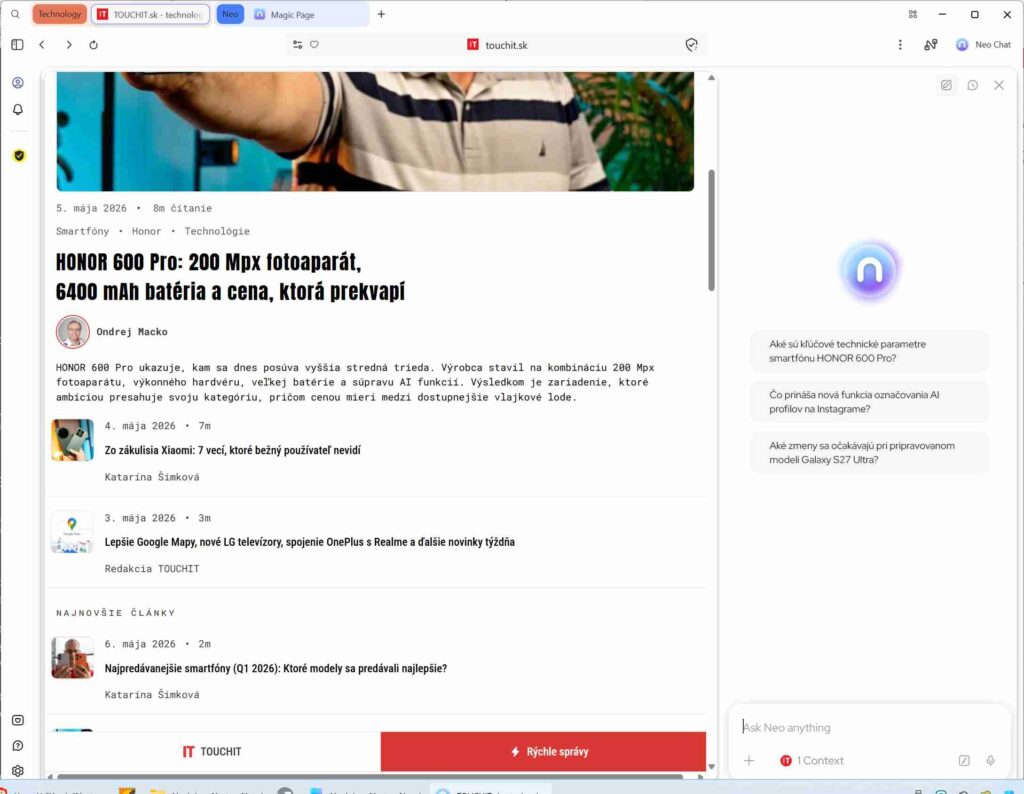Viewport: 1024px width, 794px height.
Task: Open site settings icon in address bar
Action: (x=297, y=44)
